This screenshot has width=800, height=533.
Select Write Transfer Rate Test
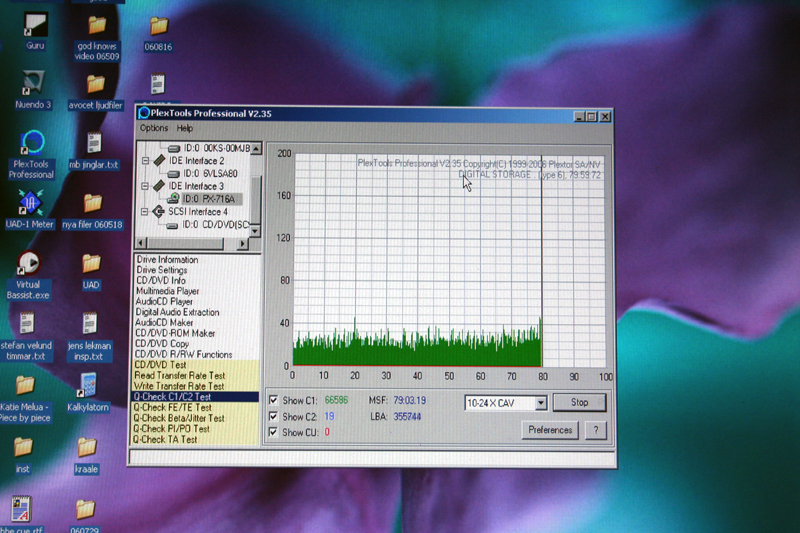179,386
